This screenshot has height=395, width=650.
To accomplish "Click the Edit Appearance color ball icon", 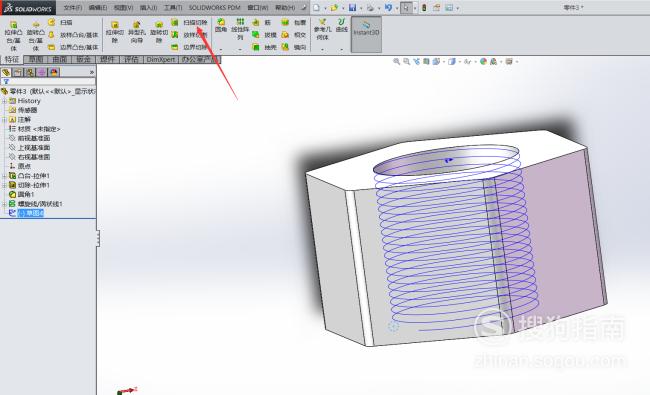I will pos(483,61).
